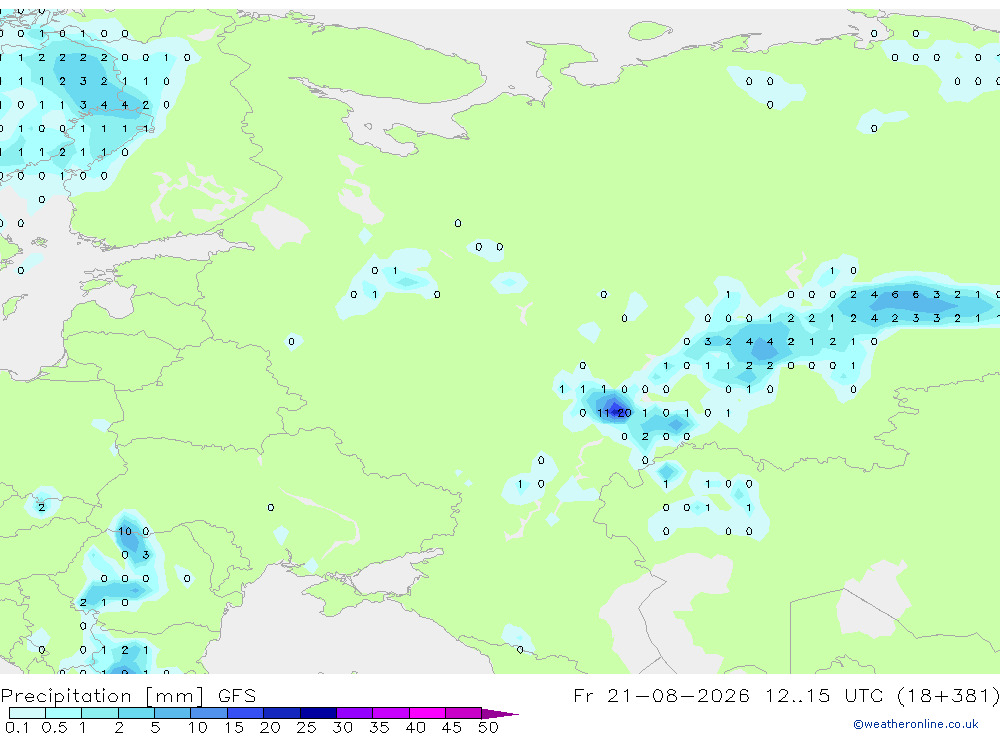
Task: Select the 30–35 mm purple legend swatch
Action: [355, 713]
